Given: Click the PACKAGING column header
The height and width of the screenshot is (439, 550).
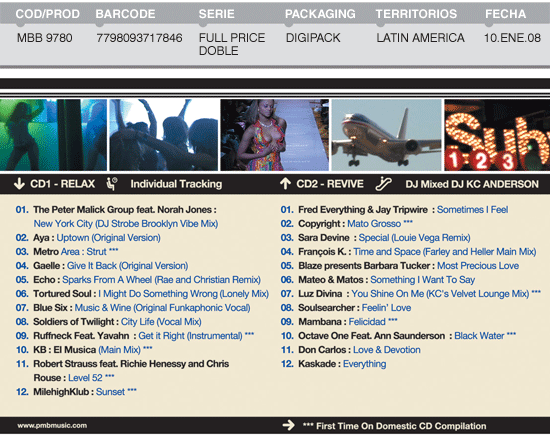Looking at the screenshot, I should (320, 14).
